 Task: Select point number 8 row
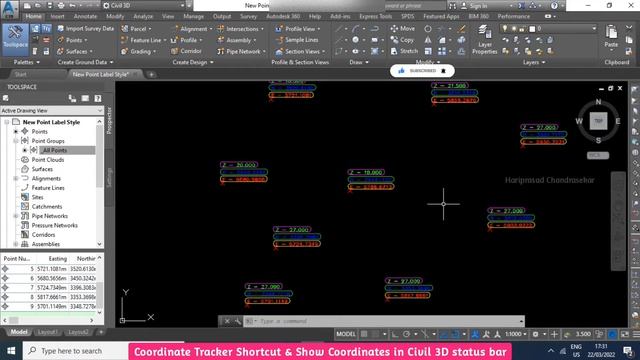(x=49, y=297)
